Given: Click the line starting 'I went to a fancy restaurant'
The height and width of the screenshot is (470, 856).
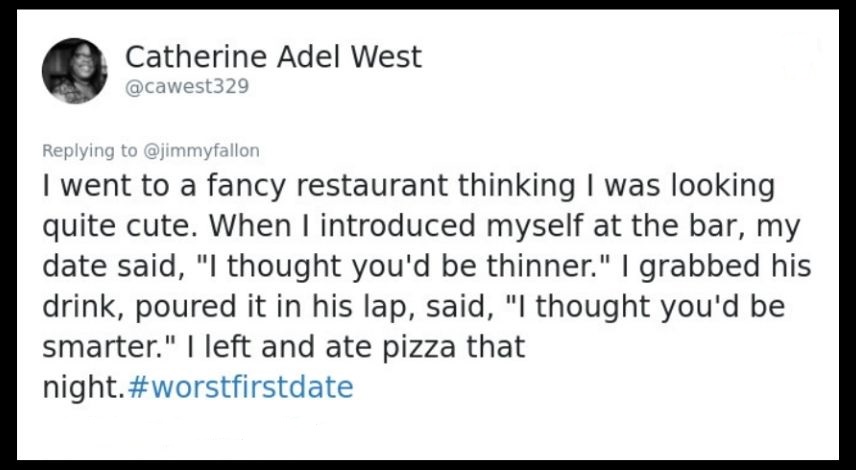Looking at the screenshot, I should coord(408,187).
